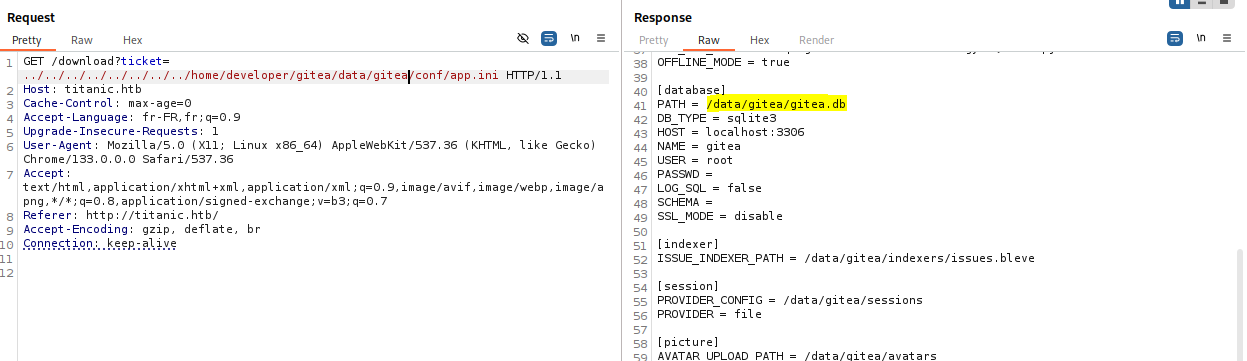Click the SCHEMA = line in Response
Image resolution: width=1247 pixels, height=361 pixels.
[x=685, y=202]
